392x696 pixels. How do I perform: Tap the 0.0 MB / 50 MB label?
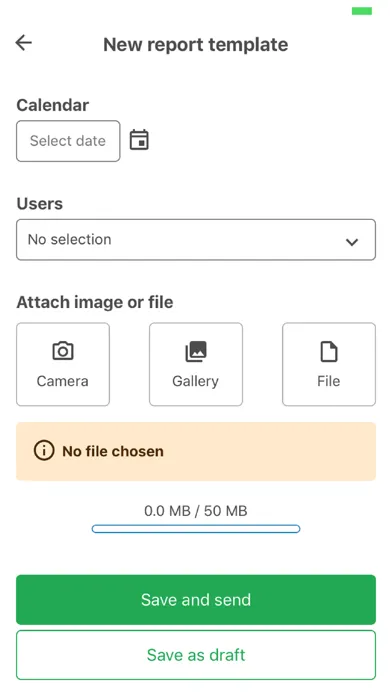point(196,510)
